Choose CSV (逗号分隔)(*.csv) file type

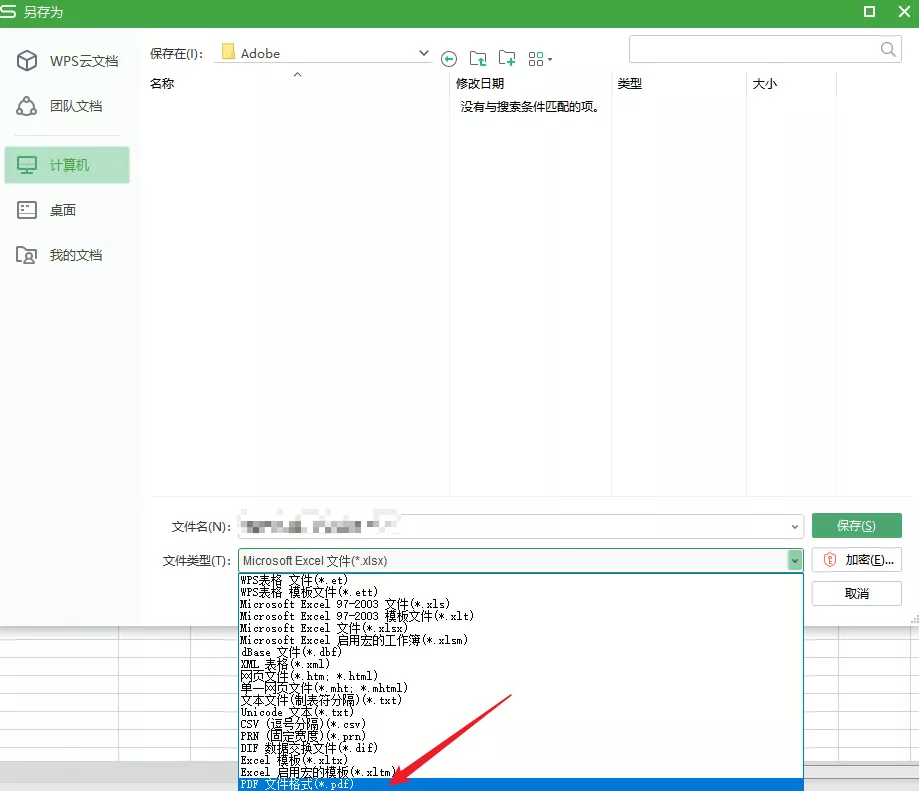pyautogui.click(x=303, y=724)
